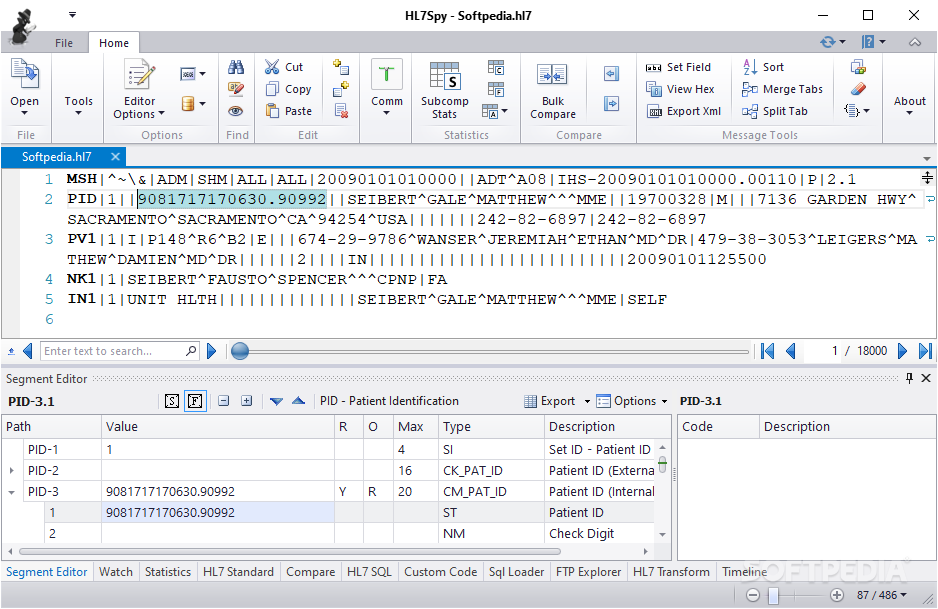The width and height of the screenshot is (938, 609).
Task: Click Cut in Edit group
Action: (284, 67)
